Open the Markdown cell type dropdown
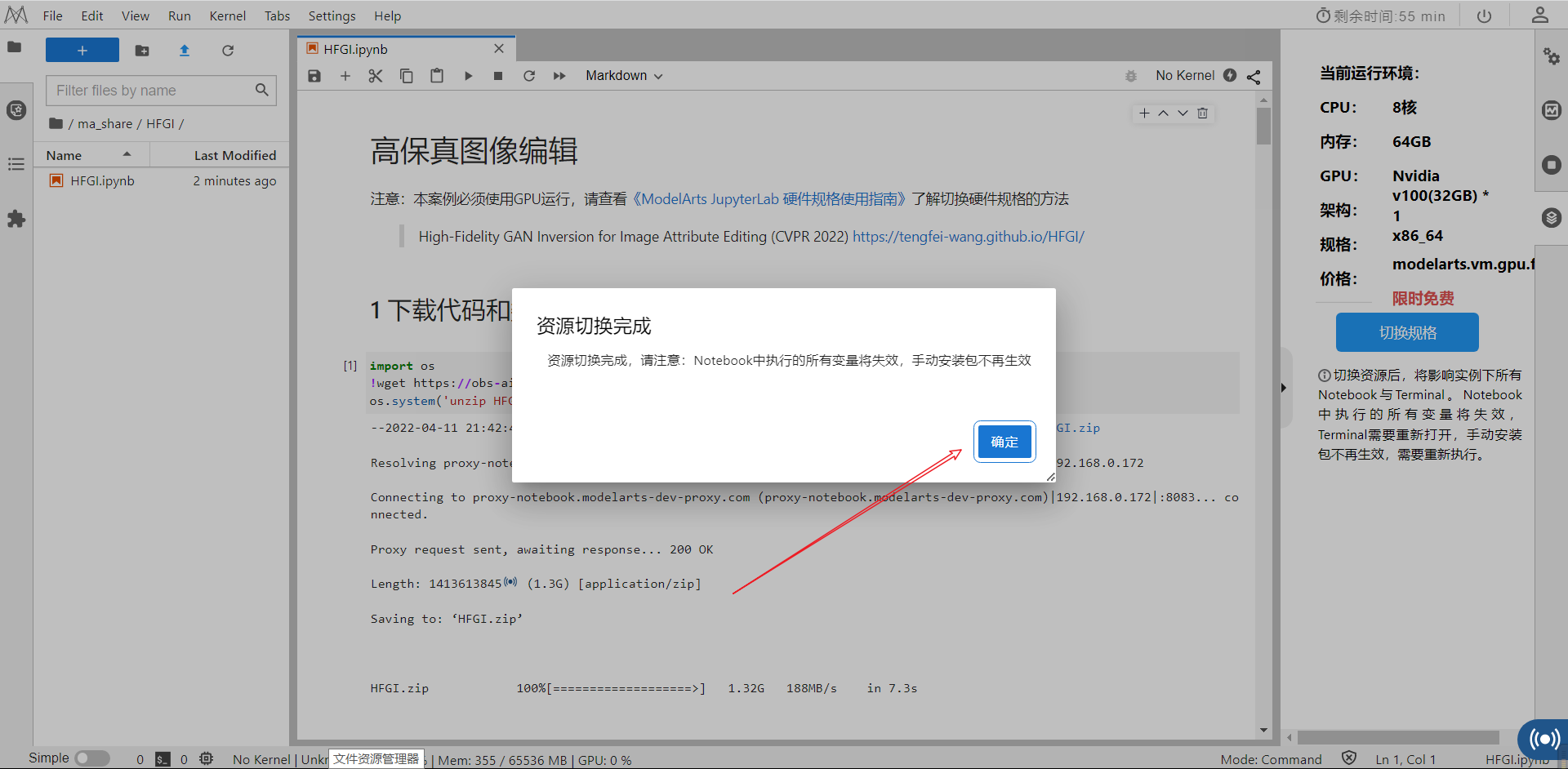This screenshot has width=1568, height=769. [624, 76]
